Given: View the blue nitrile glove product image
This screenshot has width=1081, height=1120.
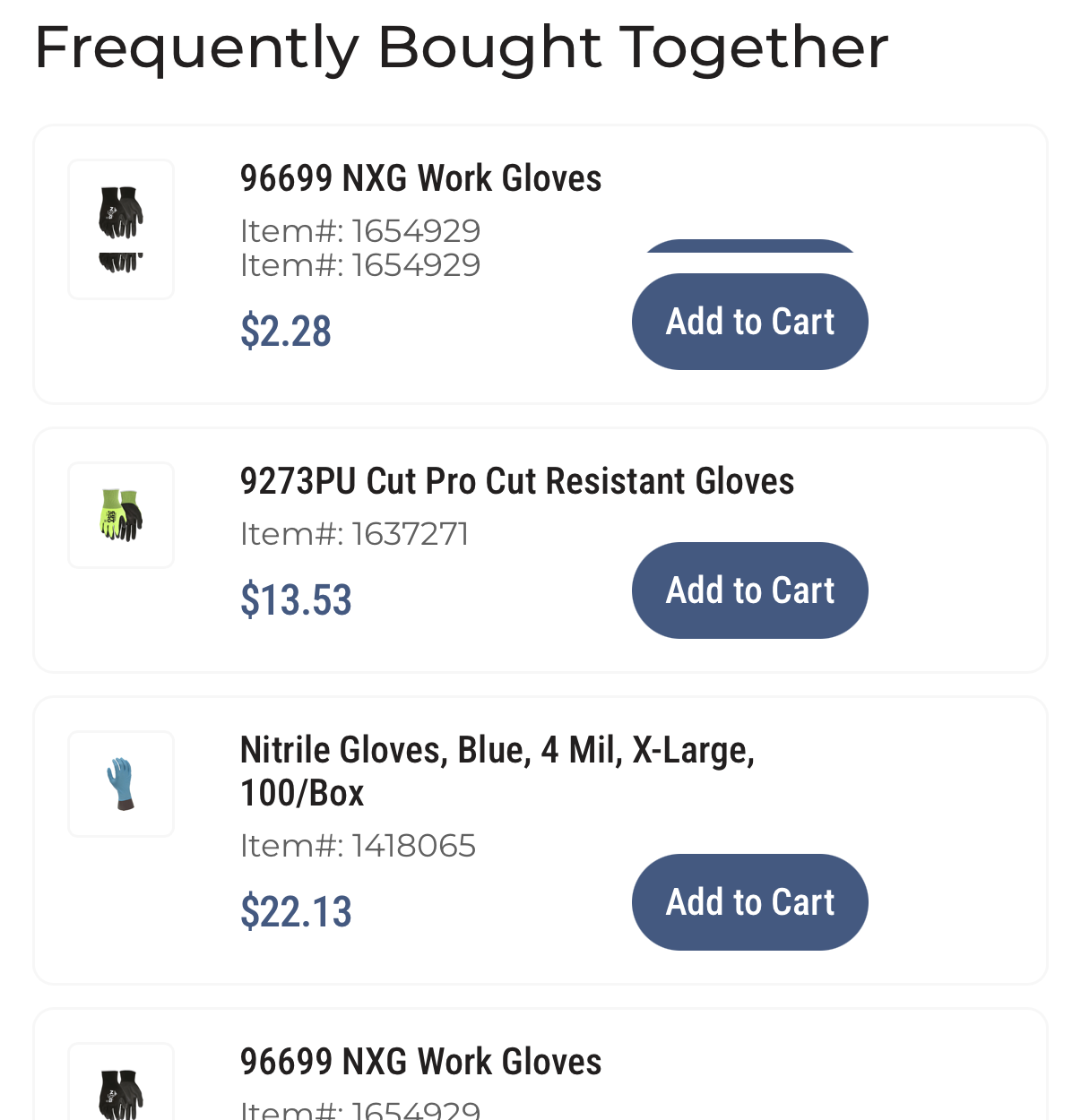Looking at the screenshot, I should 121,784.
